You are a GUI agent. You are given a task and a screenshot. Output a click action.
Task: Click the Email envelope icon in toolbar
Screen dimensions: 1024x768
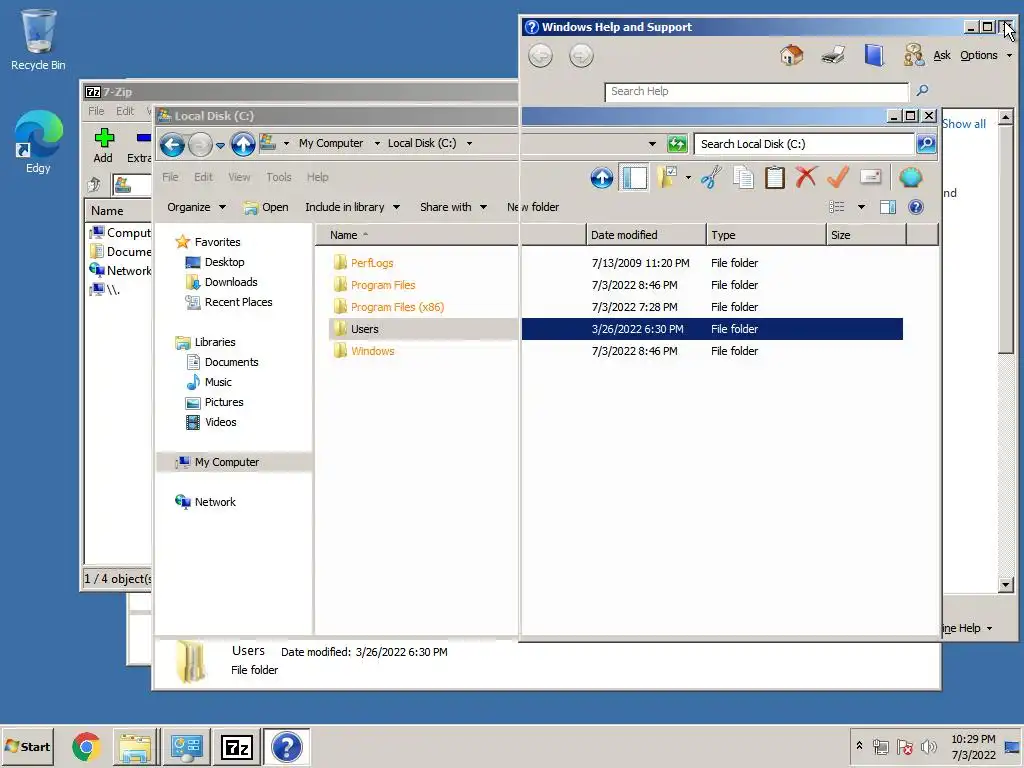point(871,177)
